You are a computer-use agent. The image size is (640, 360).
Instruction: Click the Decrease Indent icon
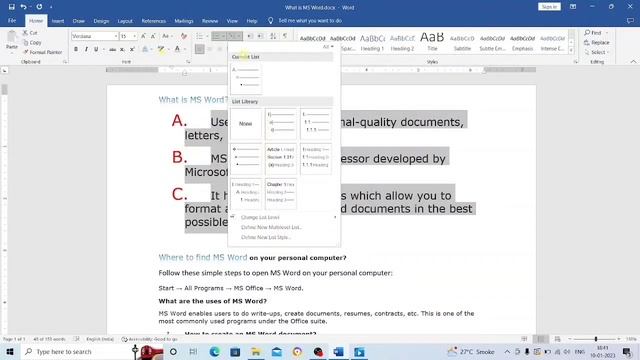(250, 36)
